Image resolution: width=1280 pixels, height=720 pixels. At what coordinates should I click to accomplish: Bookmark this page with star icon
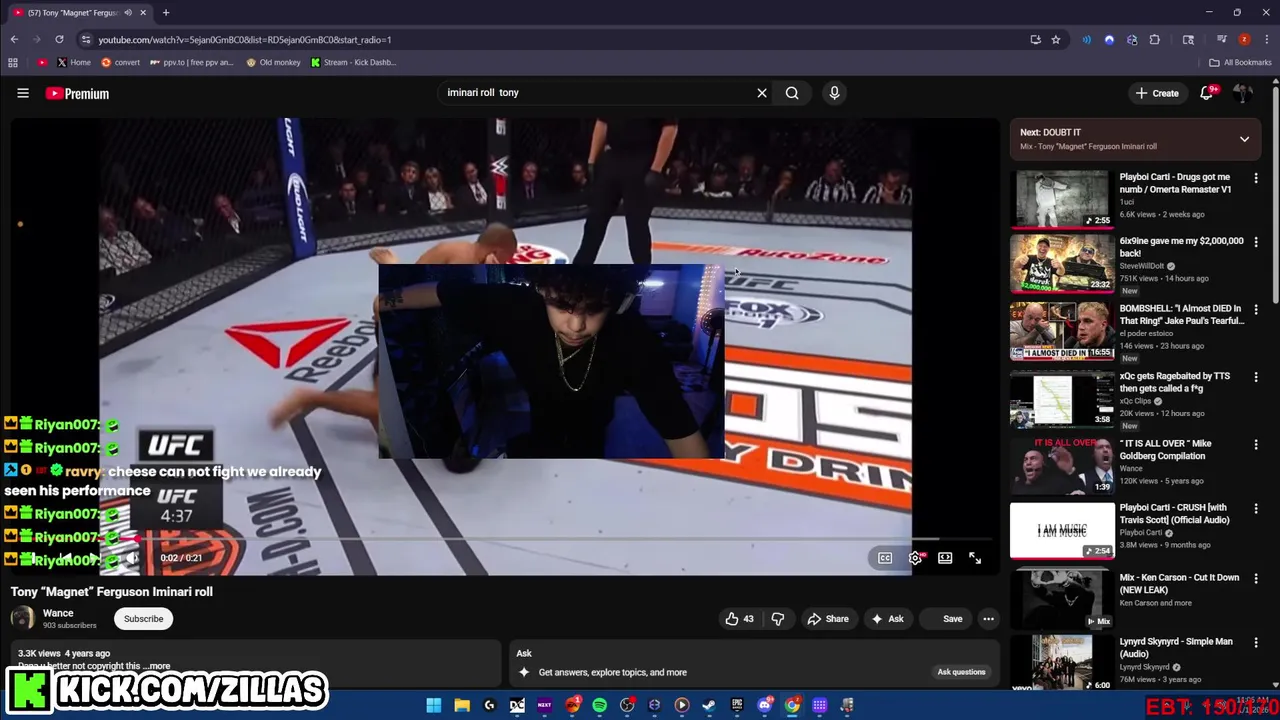point(1056,39)
